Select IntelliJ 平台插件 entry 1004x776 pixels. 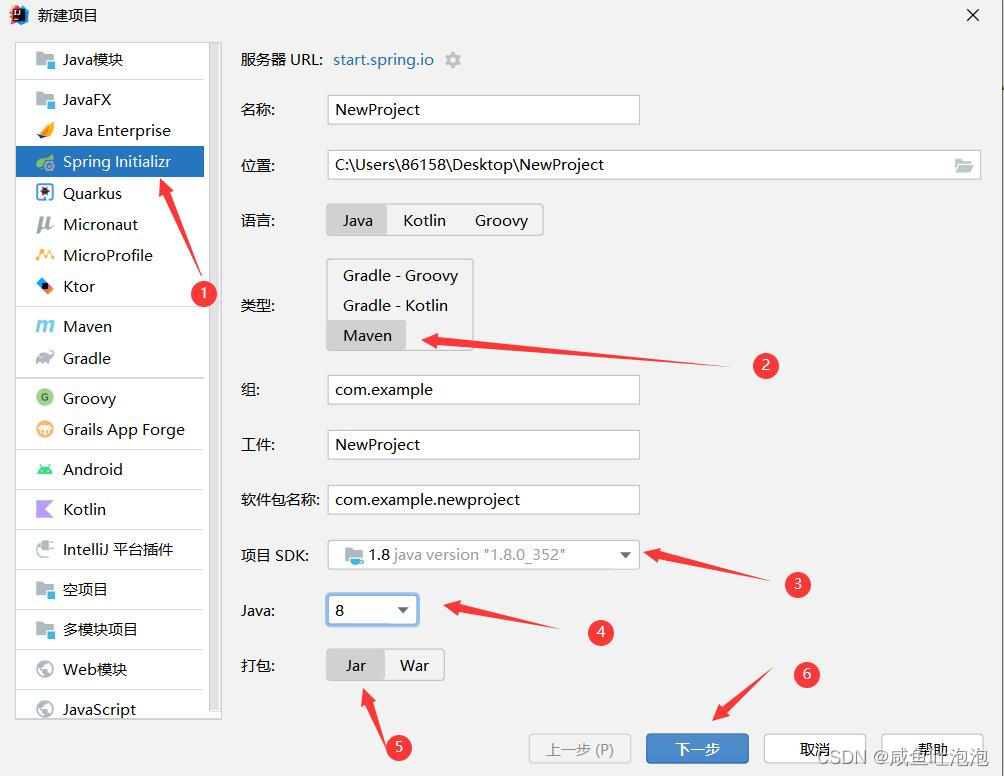click(110, 549)
